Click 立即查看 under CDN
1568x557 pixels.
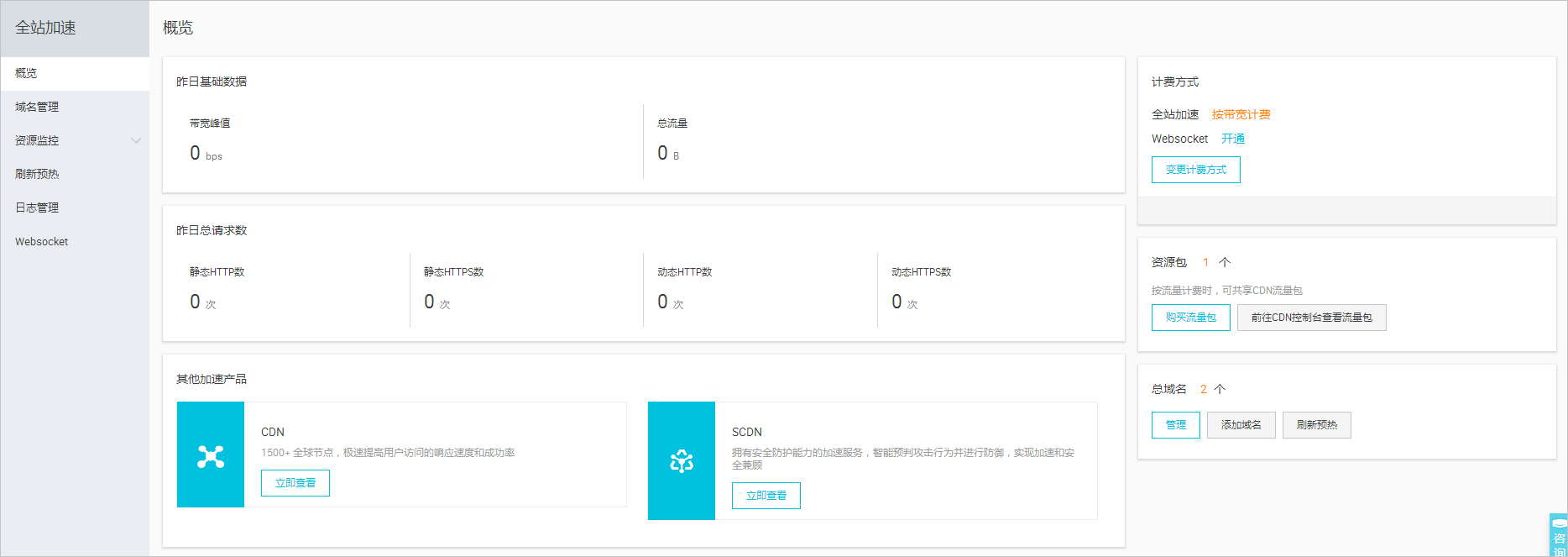click(295, 483)
